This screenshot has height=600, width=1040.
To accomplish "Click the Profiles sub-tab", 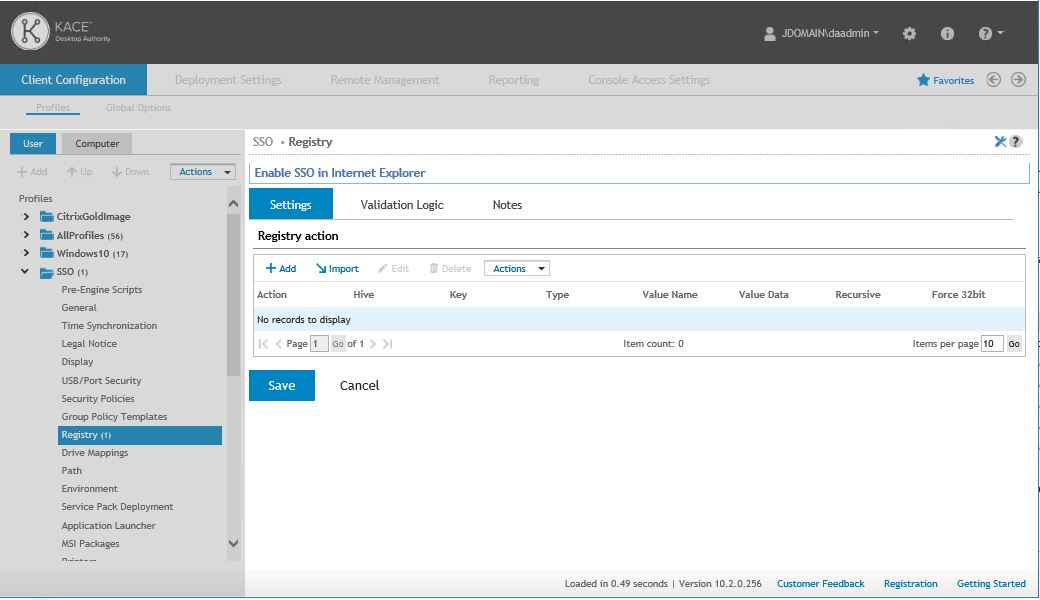I will click(x=53, y=107).
